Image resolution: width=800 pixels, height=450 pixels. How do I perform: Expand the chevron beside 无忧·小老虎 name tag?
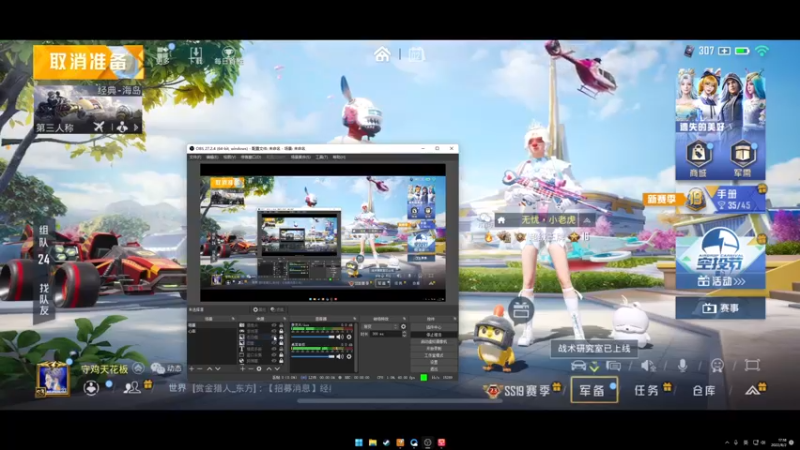tap(587, 220)
